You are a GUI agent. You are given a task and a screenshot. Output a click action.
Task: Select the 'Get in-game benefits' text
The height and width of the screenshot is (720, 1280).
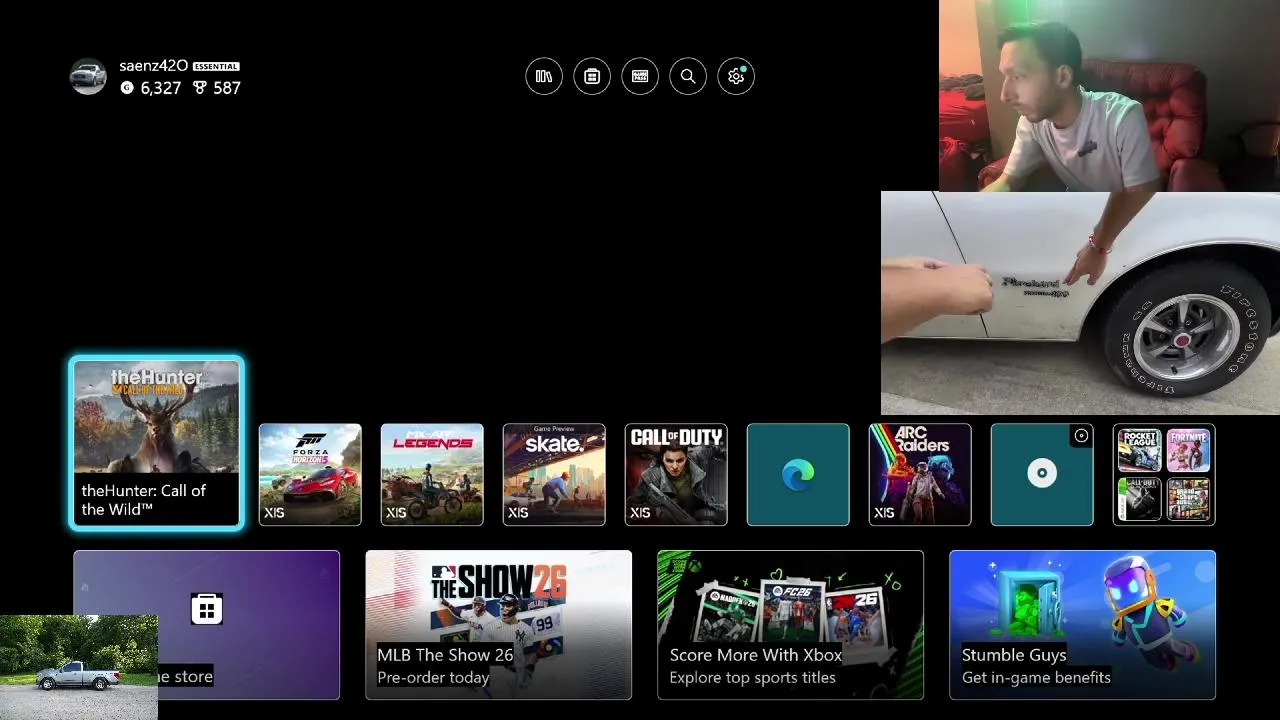tap(1036, 677)
